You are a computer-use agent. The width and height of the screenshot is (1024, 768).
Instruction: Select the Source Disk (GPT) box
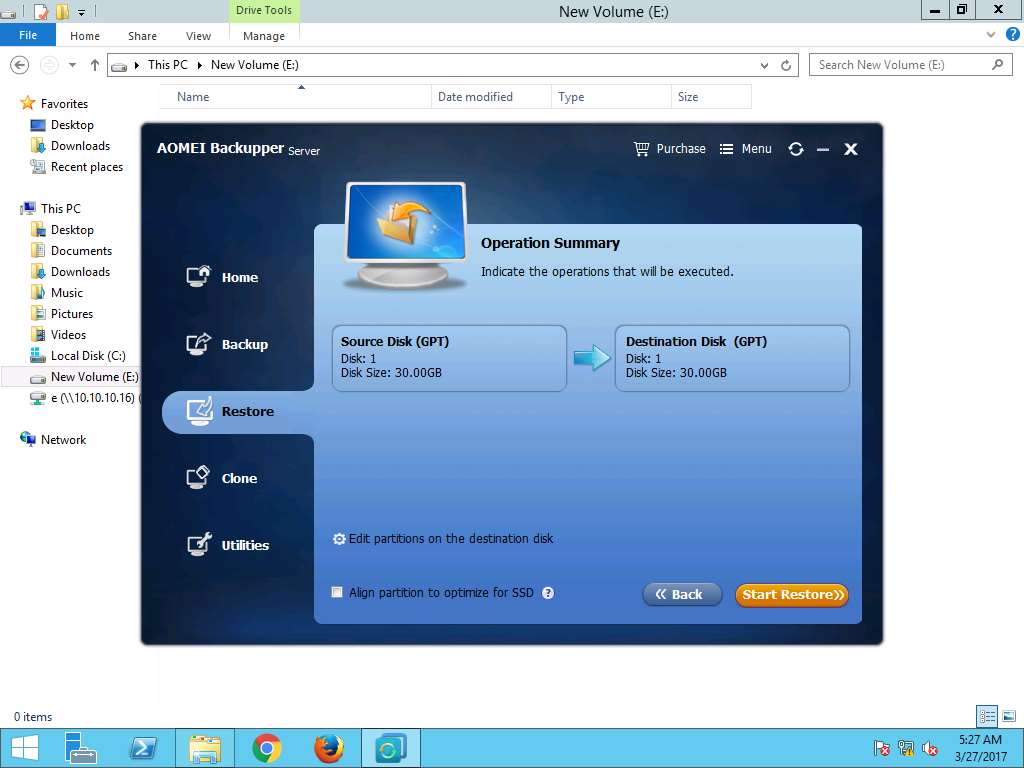click(449, 358)
